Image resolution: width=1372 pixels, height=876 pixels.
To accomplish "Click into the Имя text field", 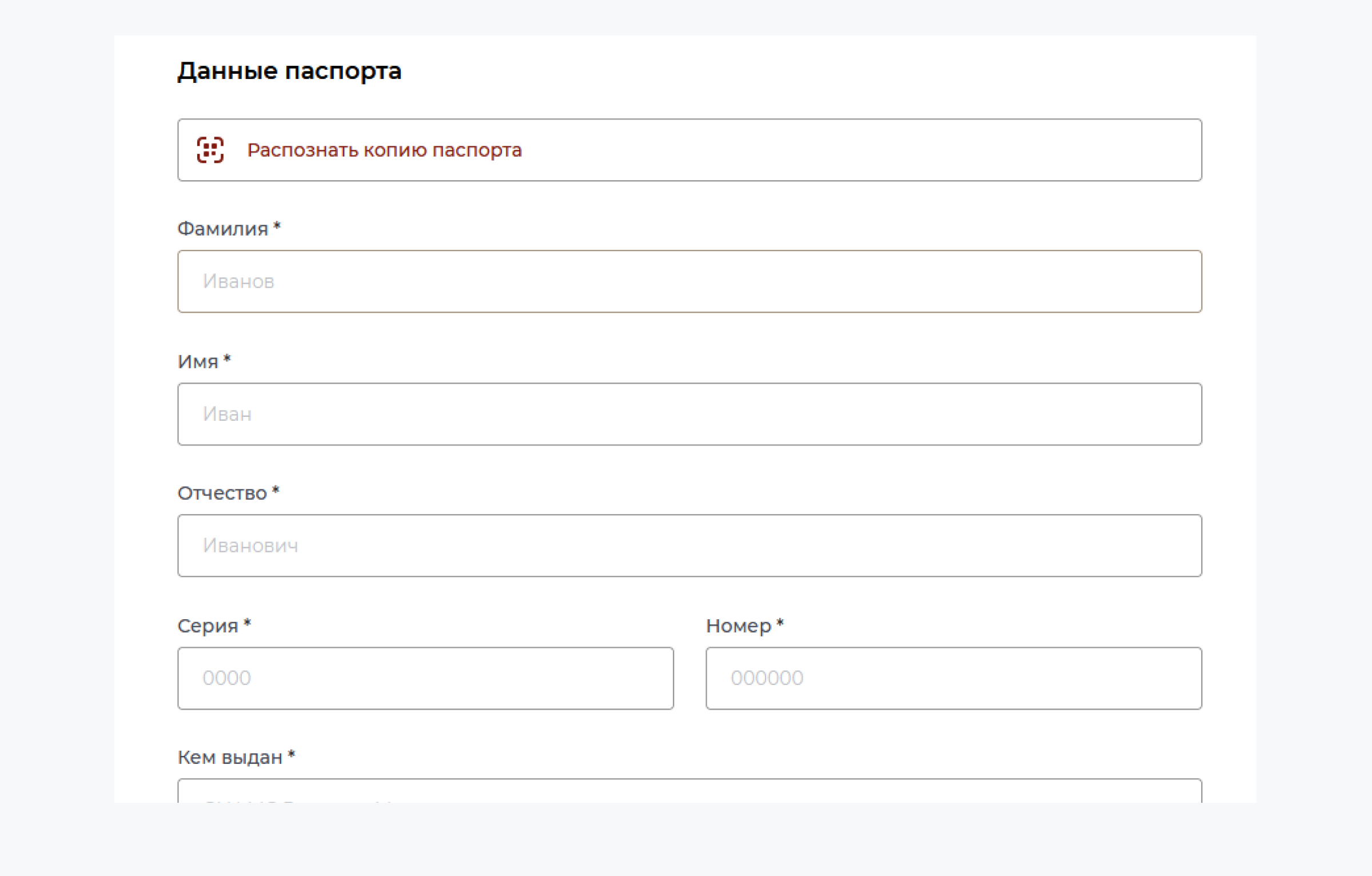I will pos(689,414).
